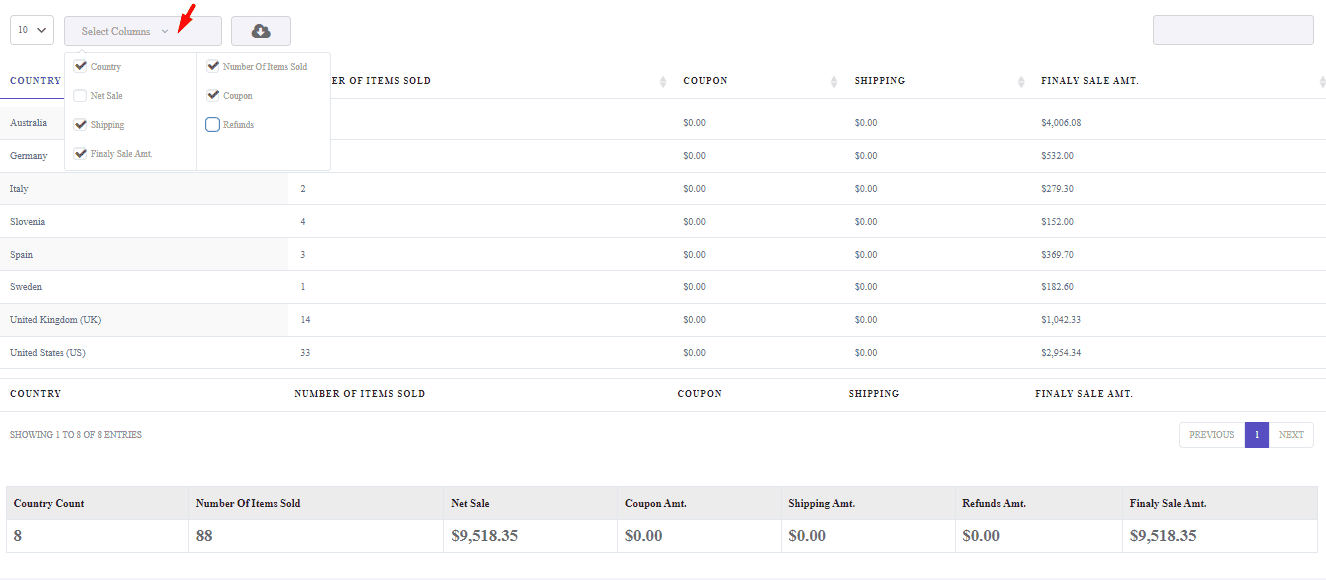Click the cloud export download icon
Image resolution: width=1326 pixels, height=580 pixels.
coord(260,30)
